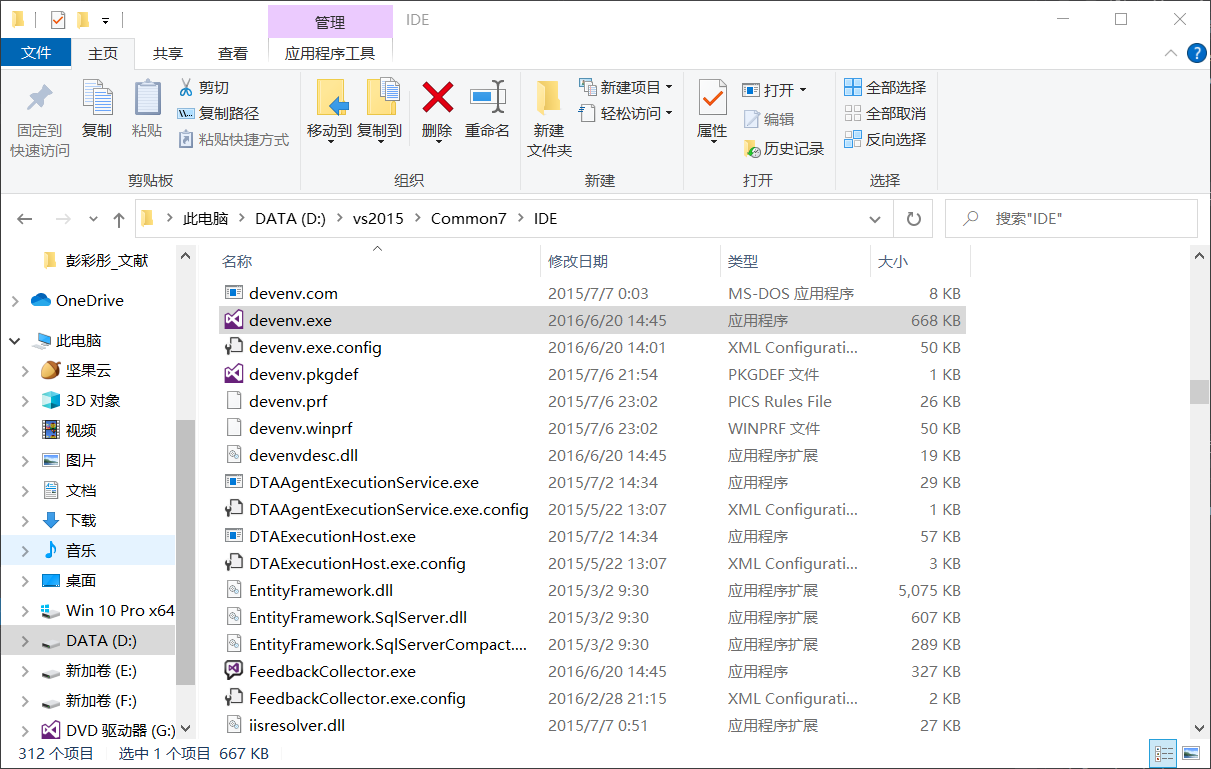This screenshot has height=769, width=1211.
Task: Collapse the This PC (此电脑) node
Action: [15, 341]
